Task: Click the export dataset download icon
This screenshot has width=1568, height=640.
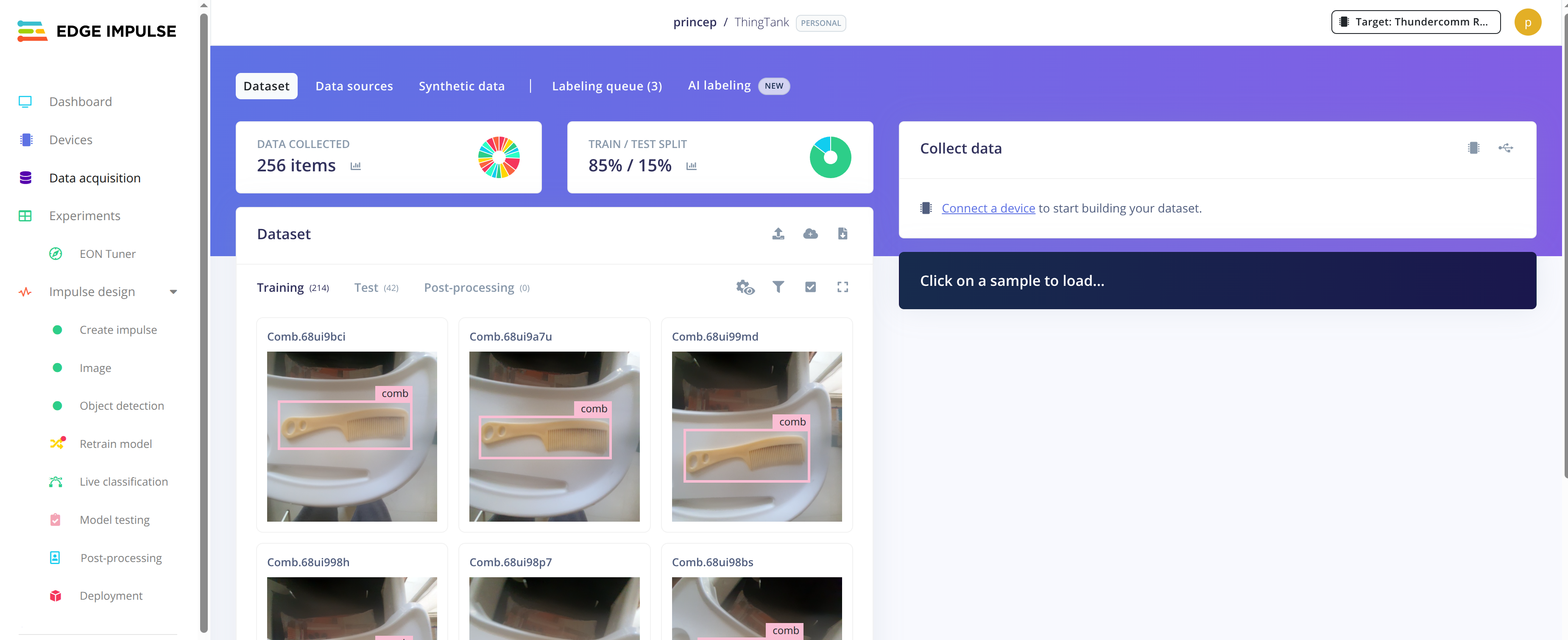Action: [x=843, y=233]
